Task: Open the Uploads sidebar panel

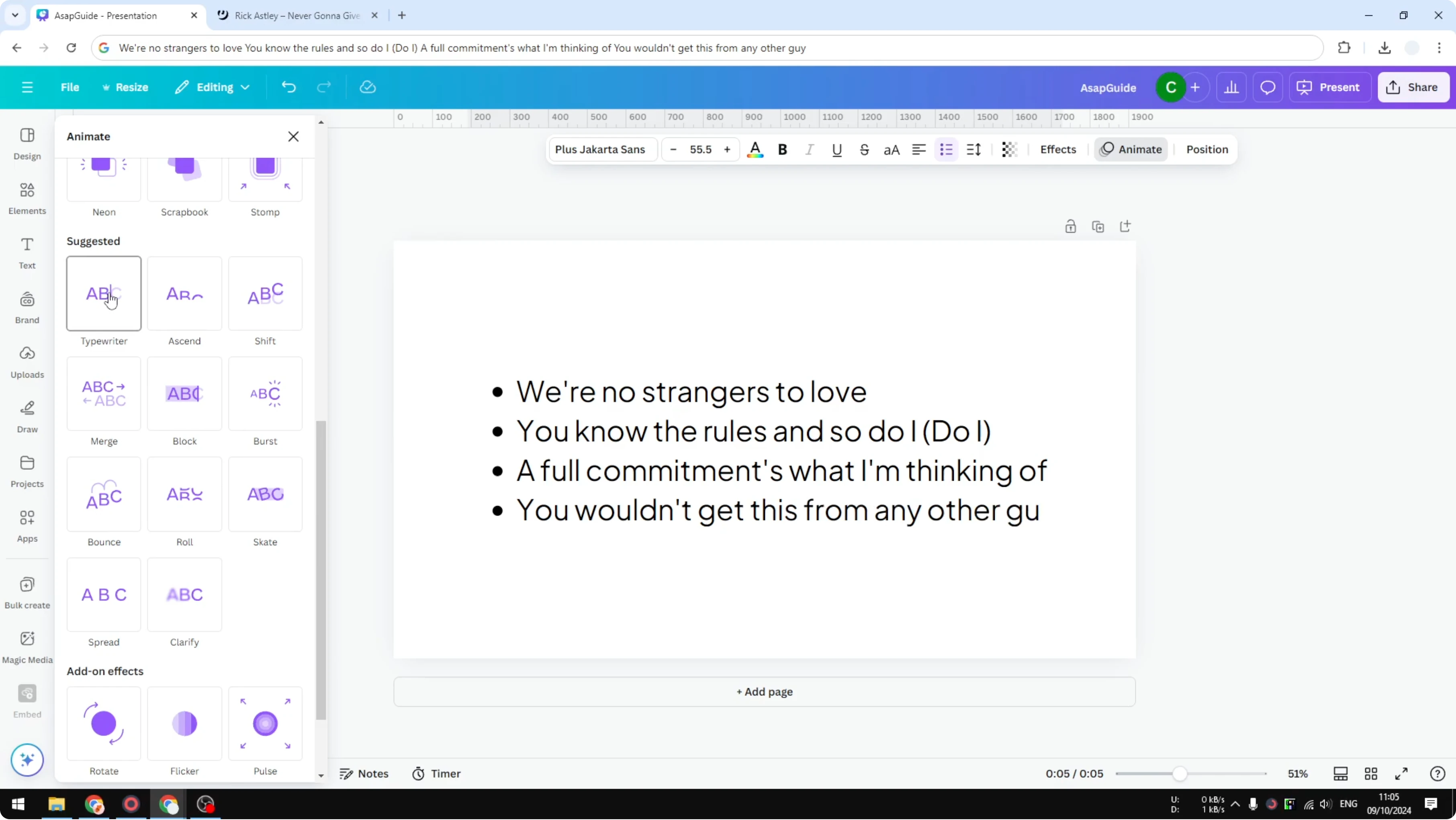Action: click(x=27, y=363)
